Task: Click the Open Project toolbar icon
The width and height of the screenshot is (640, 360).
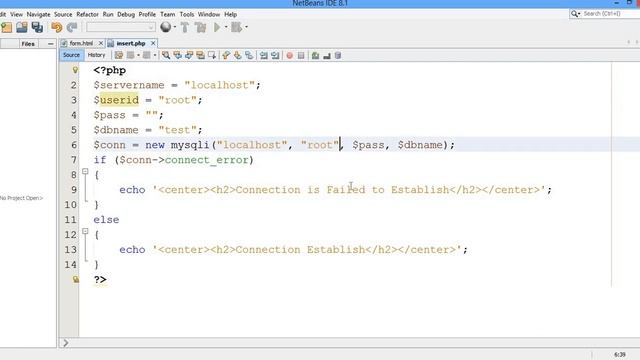Action: [x=22, y=27]
